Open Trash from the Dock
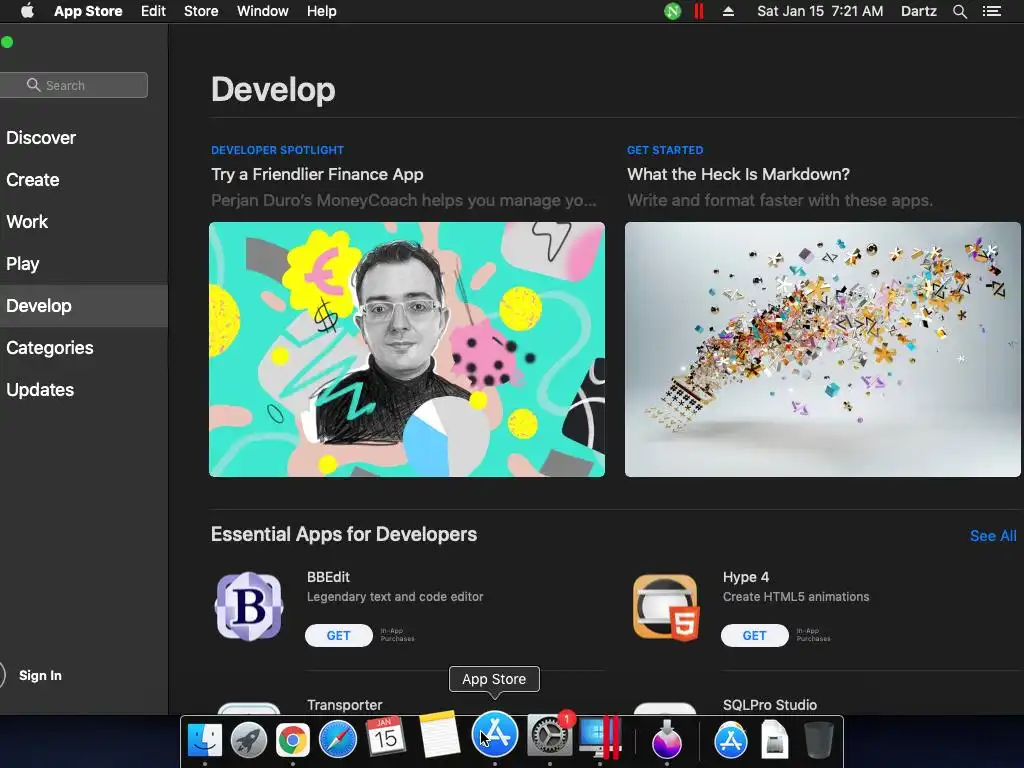The height and width of the screenshot is (768, 1024). (x=818, y=740)
